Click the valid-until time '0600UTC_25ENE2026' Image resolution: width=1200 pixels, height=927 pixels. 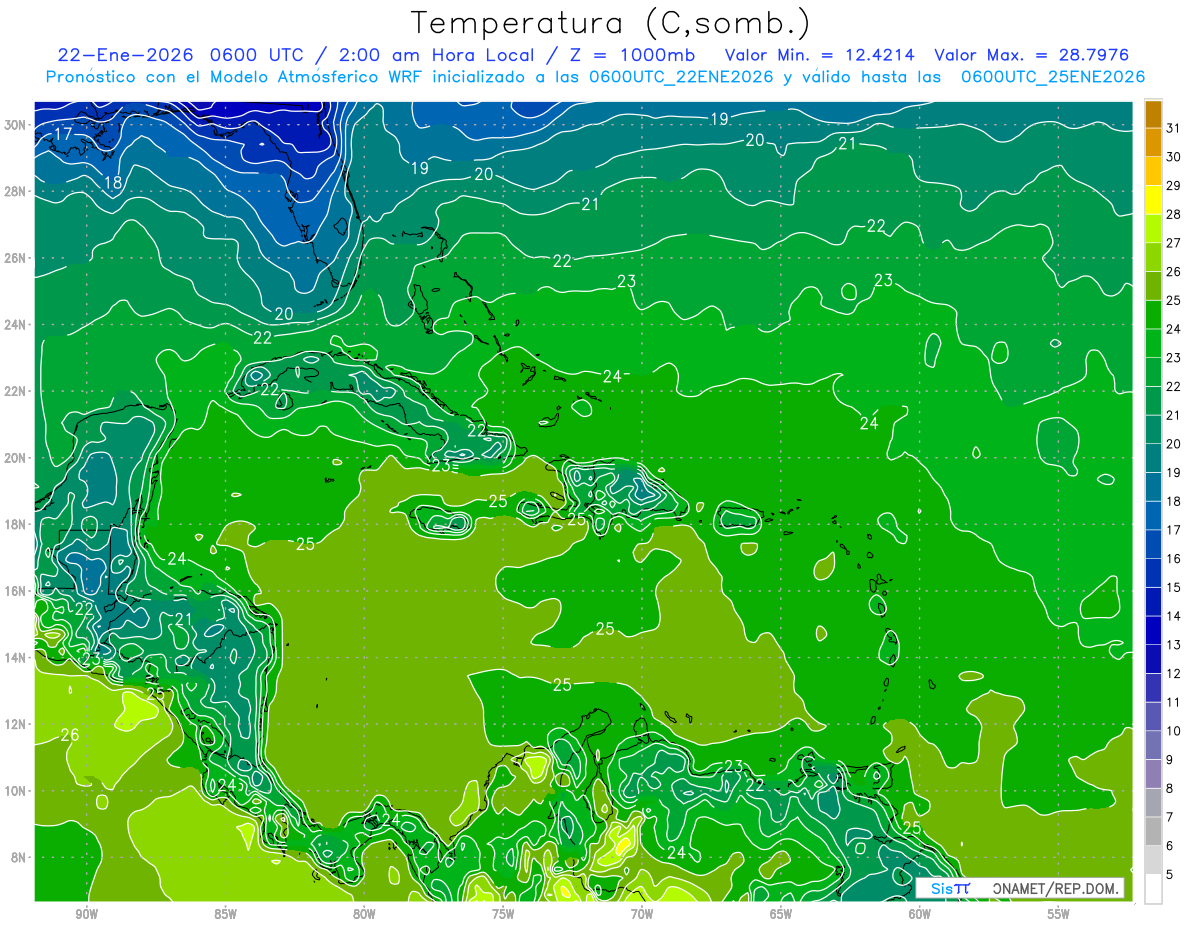point(1052,77)
